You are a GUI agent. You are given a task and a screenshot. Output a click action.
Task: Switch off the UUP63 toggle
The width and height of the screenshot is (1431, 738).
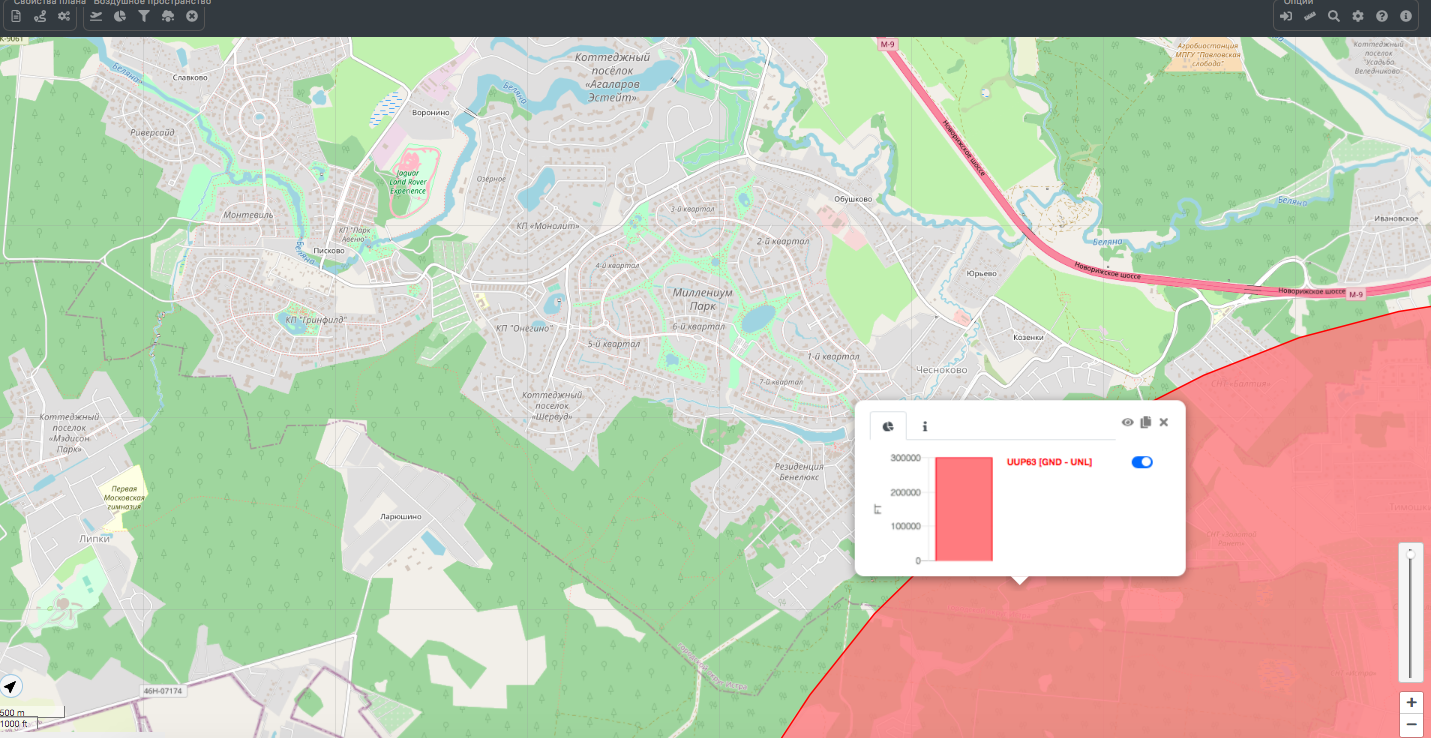(1142, 462)
